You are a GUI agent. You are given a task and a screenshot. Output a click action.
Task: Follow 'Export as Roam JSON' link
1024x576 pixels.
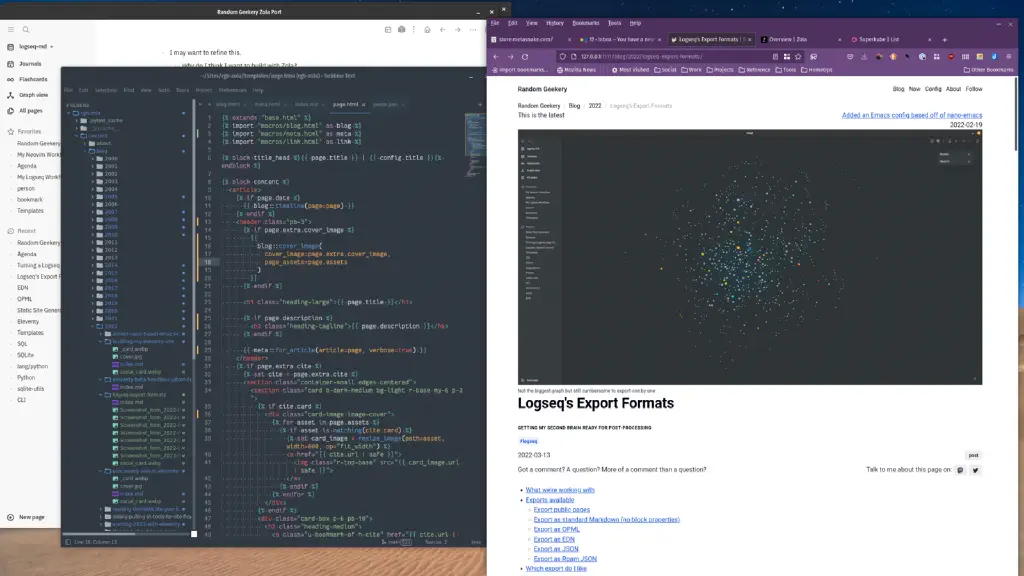565,559
